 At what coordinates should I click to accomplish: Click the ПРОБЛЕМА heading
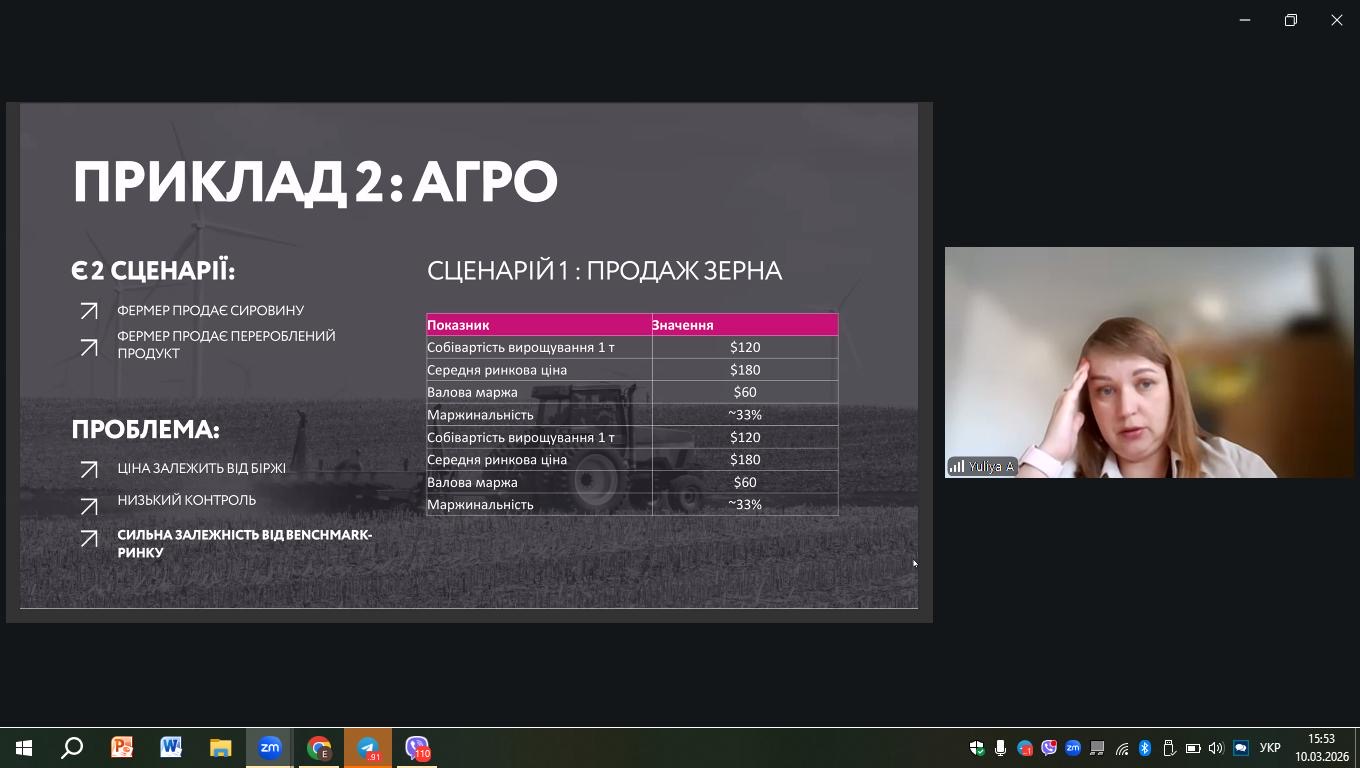click(145, 430)
